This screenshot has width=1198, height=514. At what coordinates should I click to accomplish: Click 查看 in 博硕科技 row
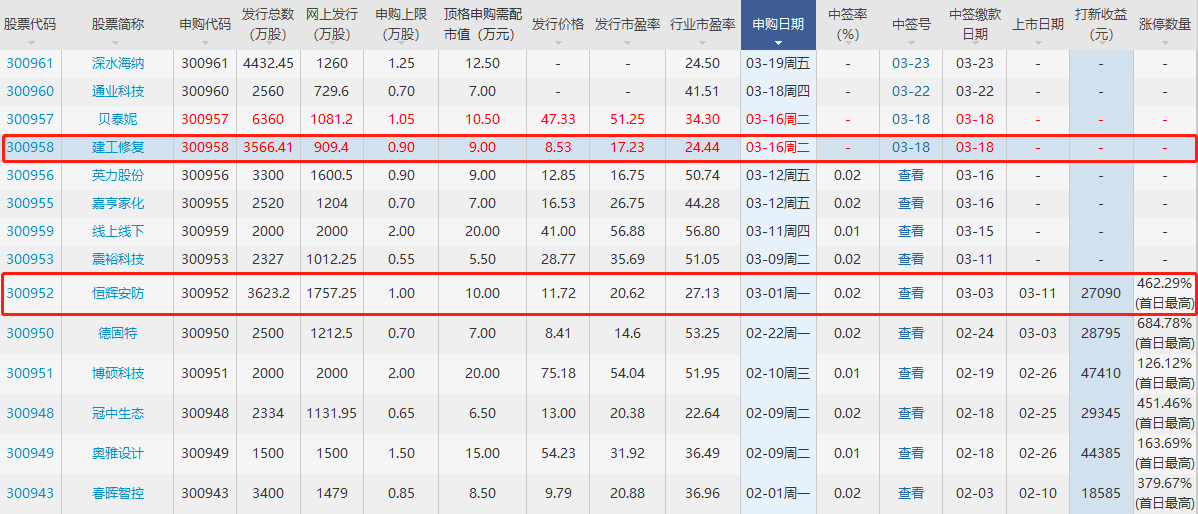911,373
